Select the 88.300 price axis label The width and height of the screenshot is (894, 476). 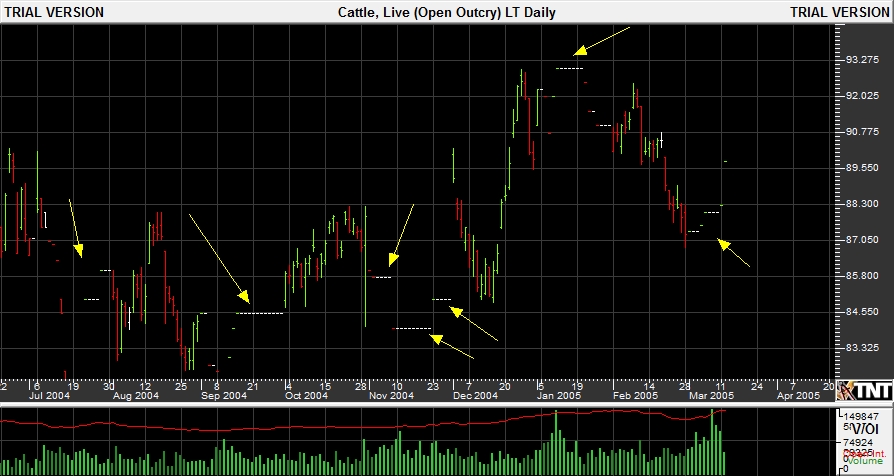pos(864,204)
